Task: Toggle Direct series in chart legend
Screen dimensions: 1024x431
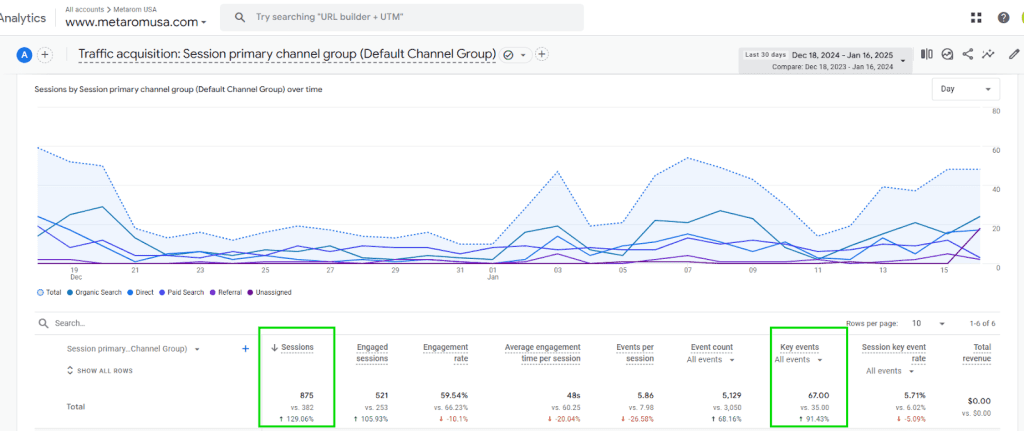Action: pyautogui.click(x=139, y=293)
